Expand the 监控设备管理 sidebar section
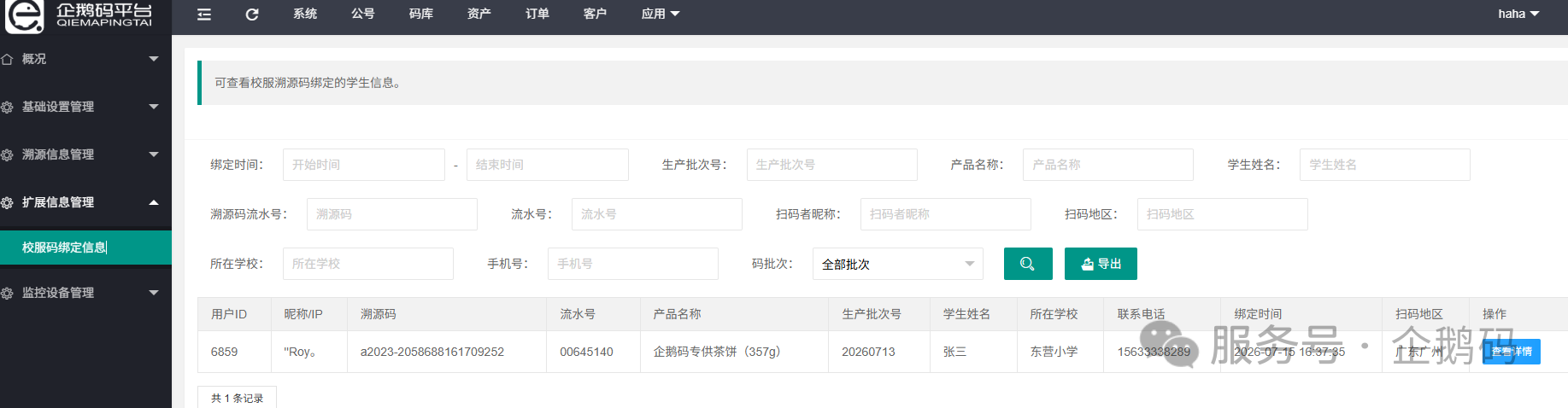The image size is (1568, 408). click(85, 293)
